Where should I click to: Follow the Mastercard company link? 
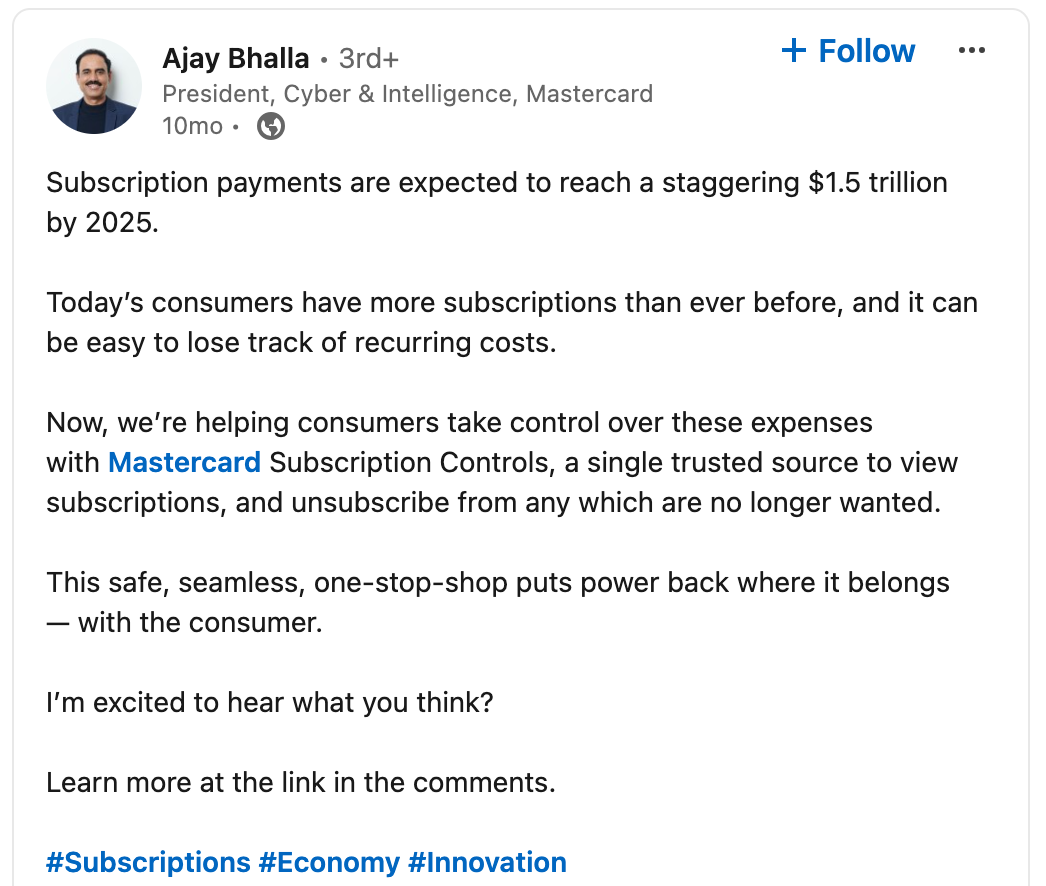(184, 462)
